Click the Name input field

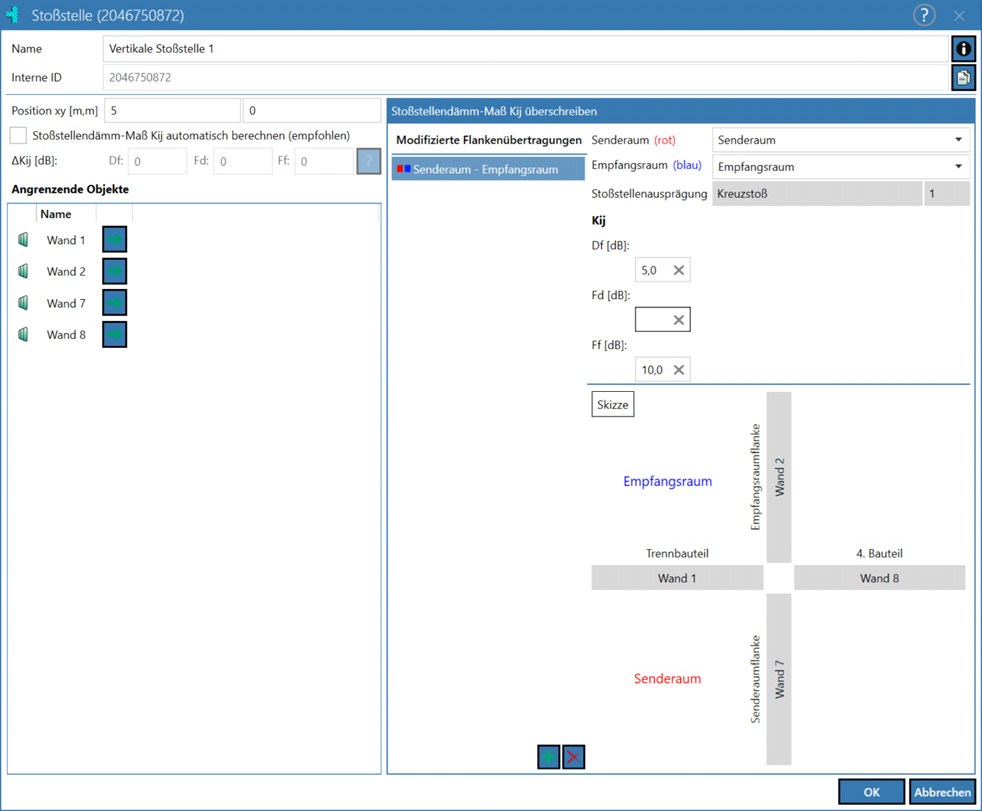525,49
